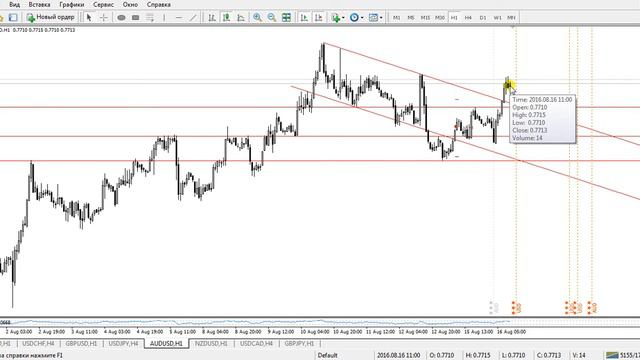Open the GBPUSD,H1 chart tab
Viewport: 640px width, 360px height.
point(81,344)
